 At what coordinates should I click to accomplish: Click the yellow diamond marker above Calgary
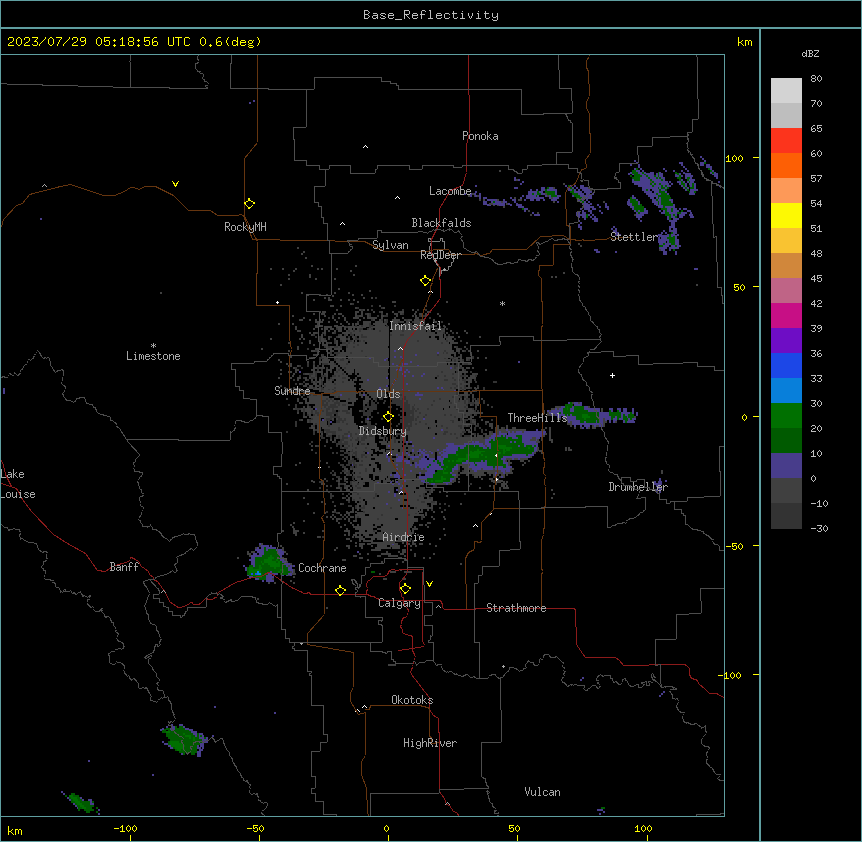[405, 589]
